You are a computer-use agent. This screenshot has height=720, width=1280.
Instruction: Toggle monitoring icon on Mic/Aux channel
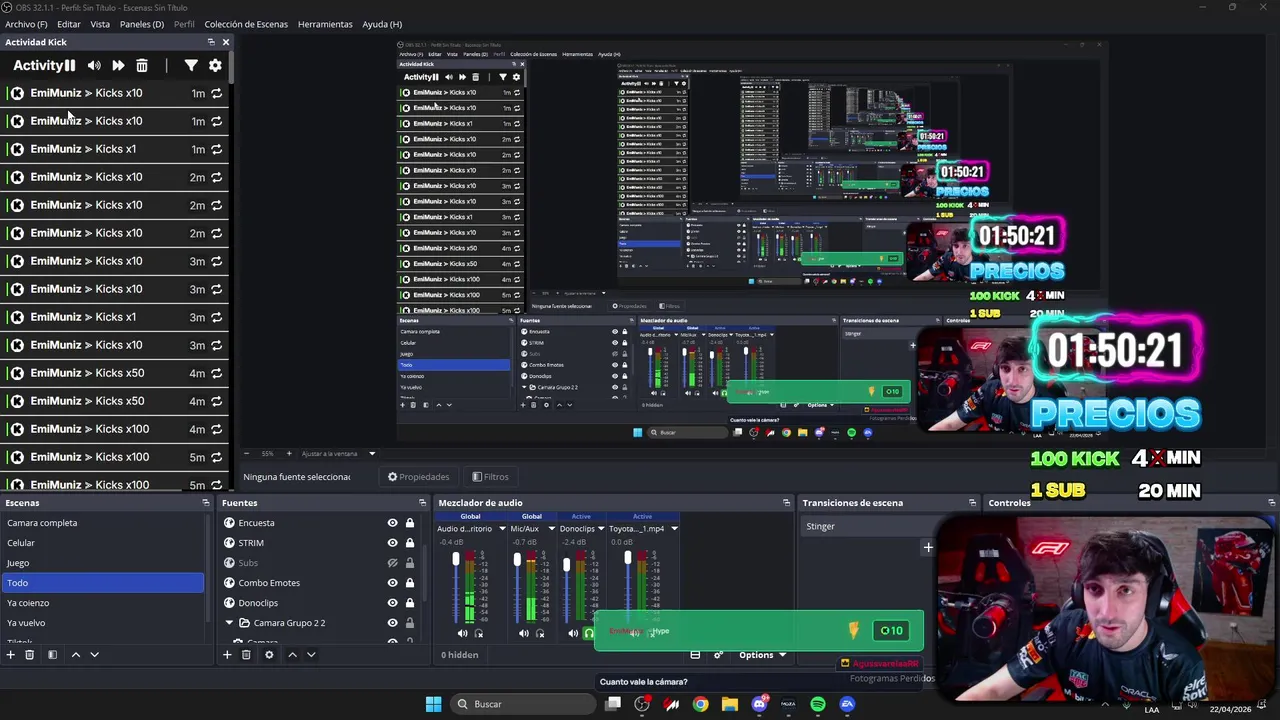(540, 633)
